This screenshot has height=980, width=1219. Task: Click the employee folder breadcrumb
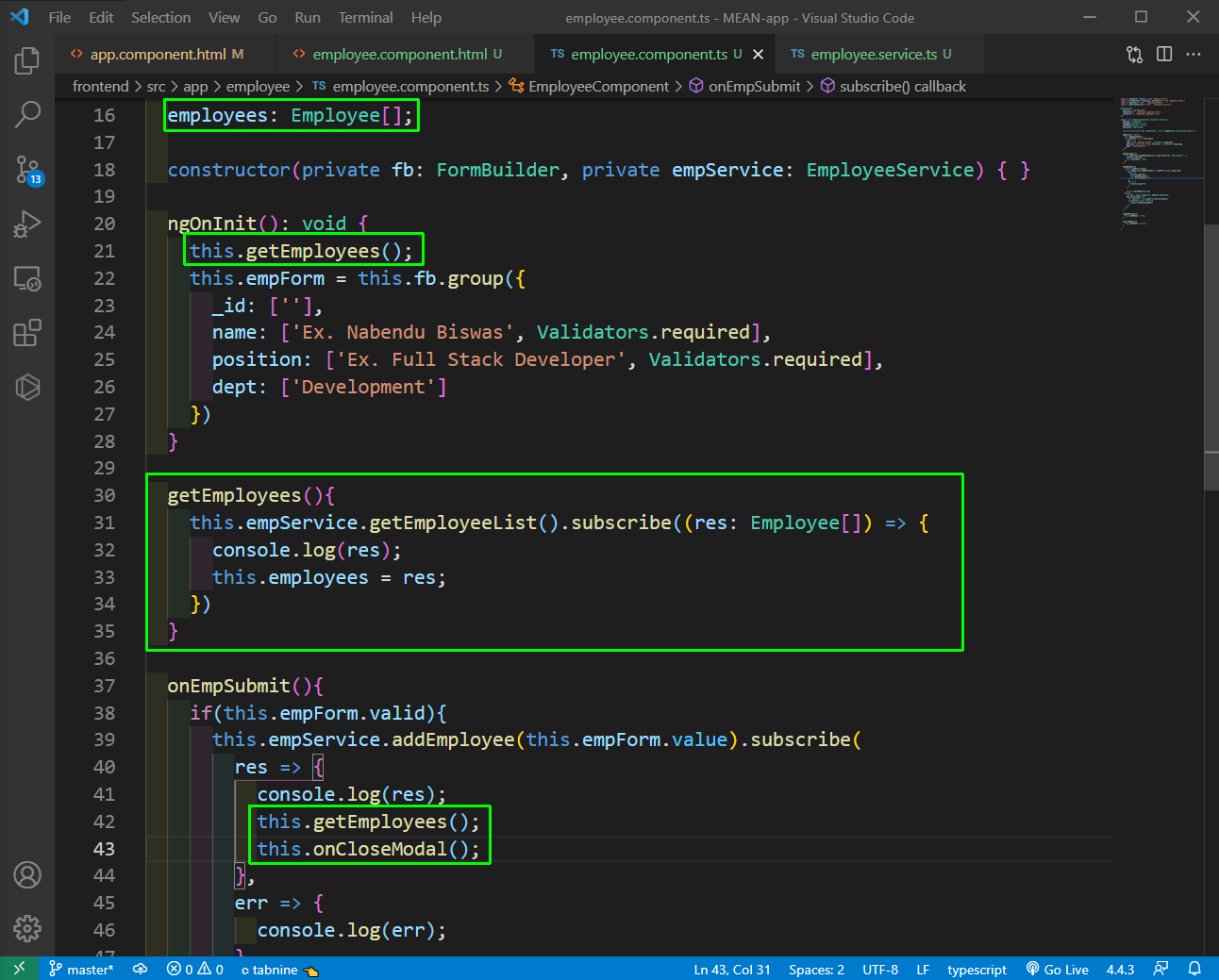click(x=258, y=86)
